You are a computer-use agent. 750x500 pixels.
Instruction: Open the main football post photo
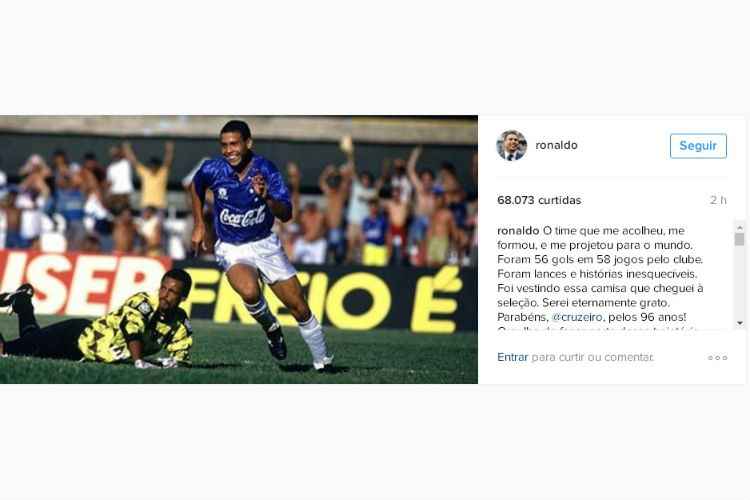(x=239, y=249)
